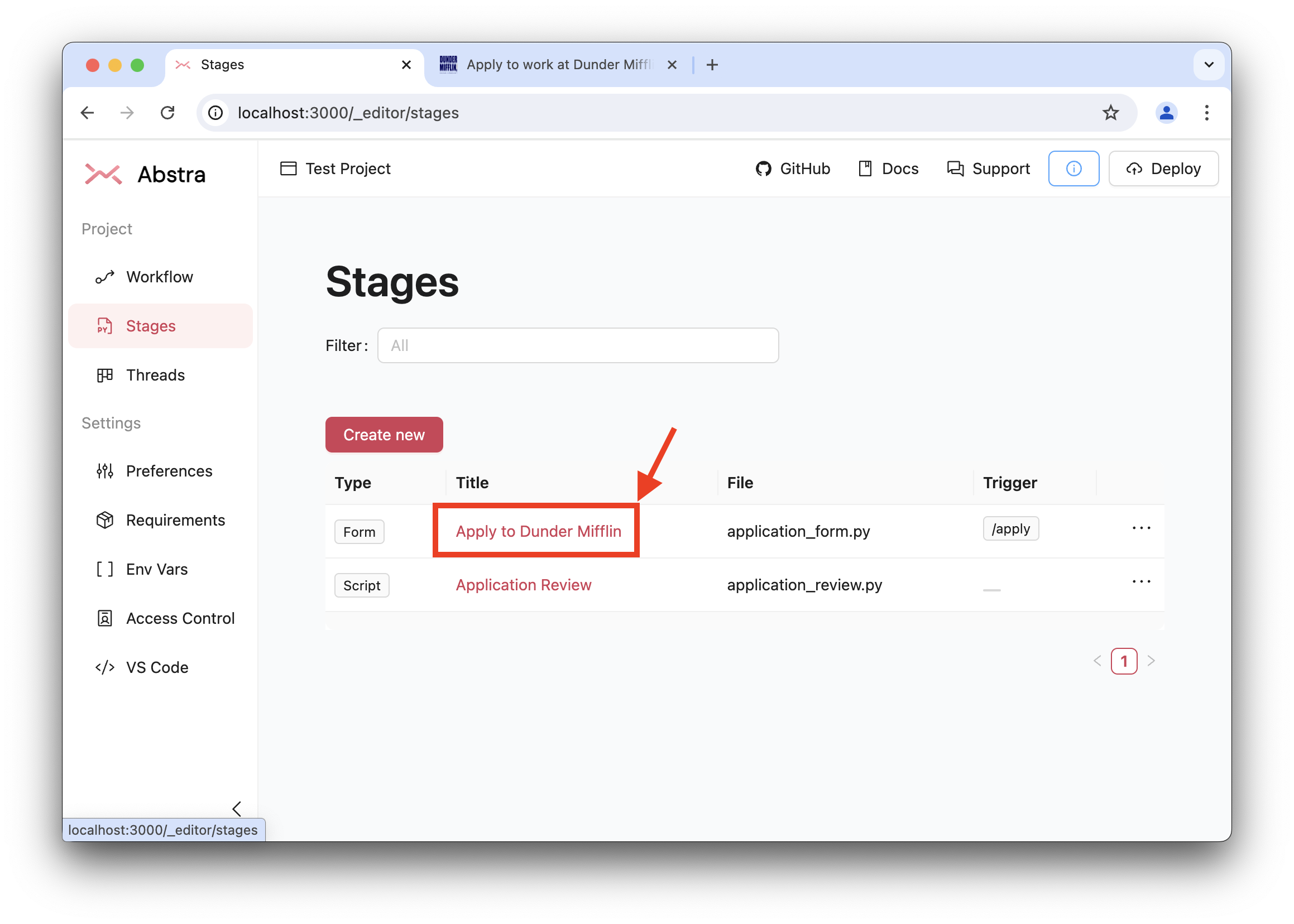The image size is (1294, 924).
Task: Close the Stages browser tab
Action: point(406,65)
